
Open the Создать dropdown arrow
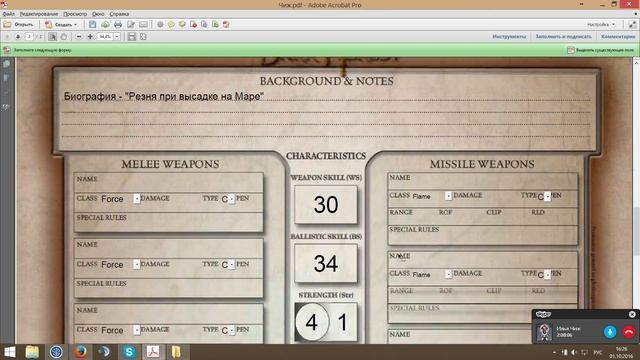click(76, 25)
